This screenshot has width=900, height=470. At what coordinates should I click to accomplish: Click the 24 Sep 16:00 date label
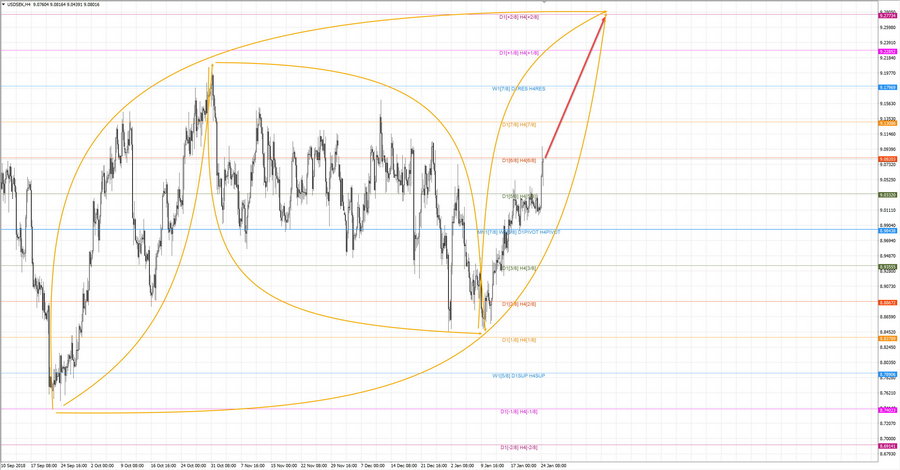click(x=73, y=465)
